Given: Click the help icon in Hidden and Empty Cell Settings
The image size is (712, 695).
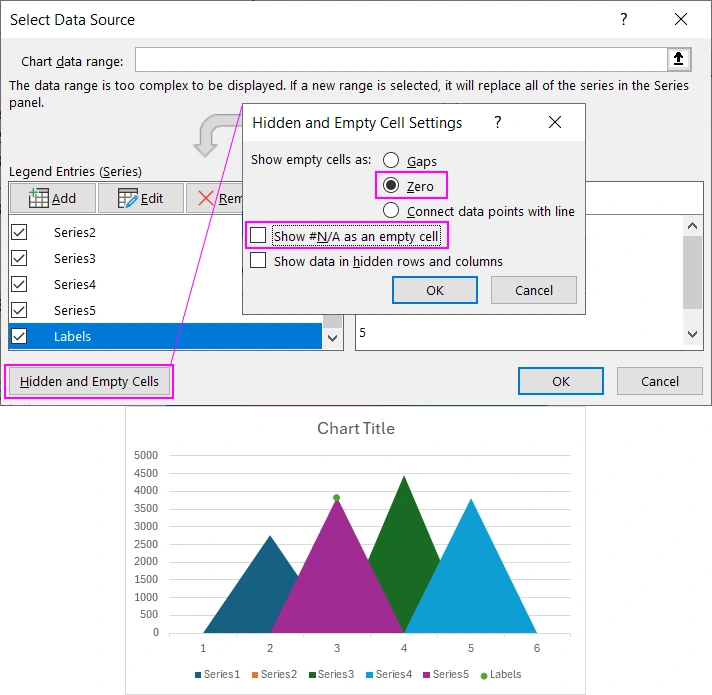Looking at the screenshot, I should click(497, 122).
